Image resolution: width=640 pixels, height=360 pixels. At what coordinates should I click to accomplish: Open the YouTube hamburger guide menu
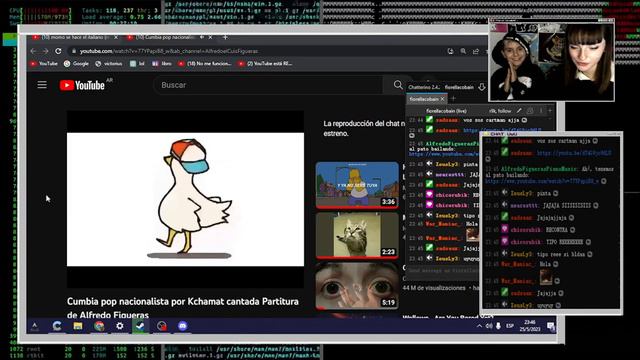[x=42, y=85]
